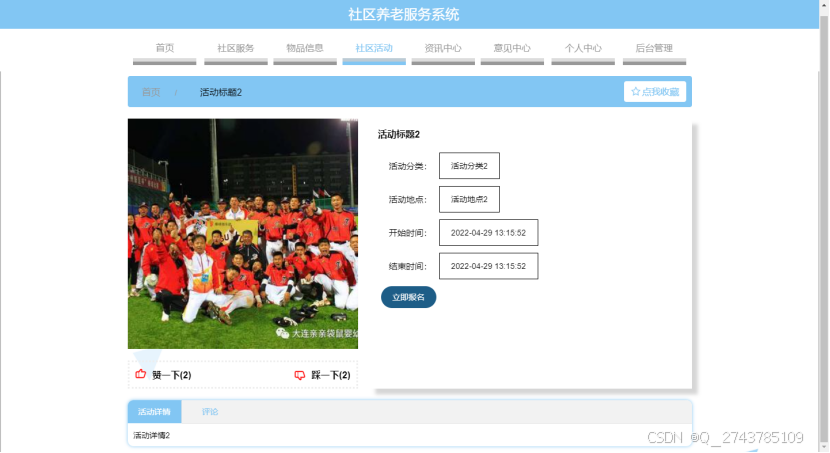Click 活动标题2 in the breadcrumb

(221, 92)
